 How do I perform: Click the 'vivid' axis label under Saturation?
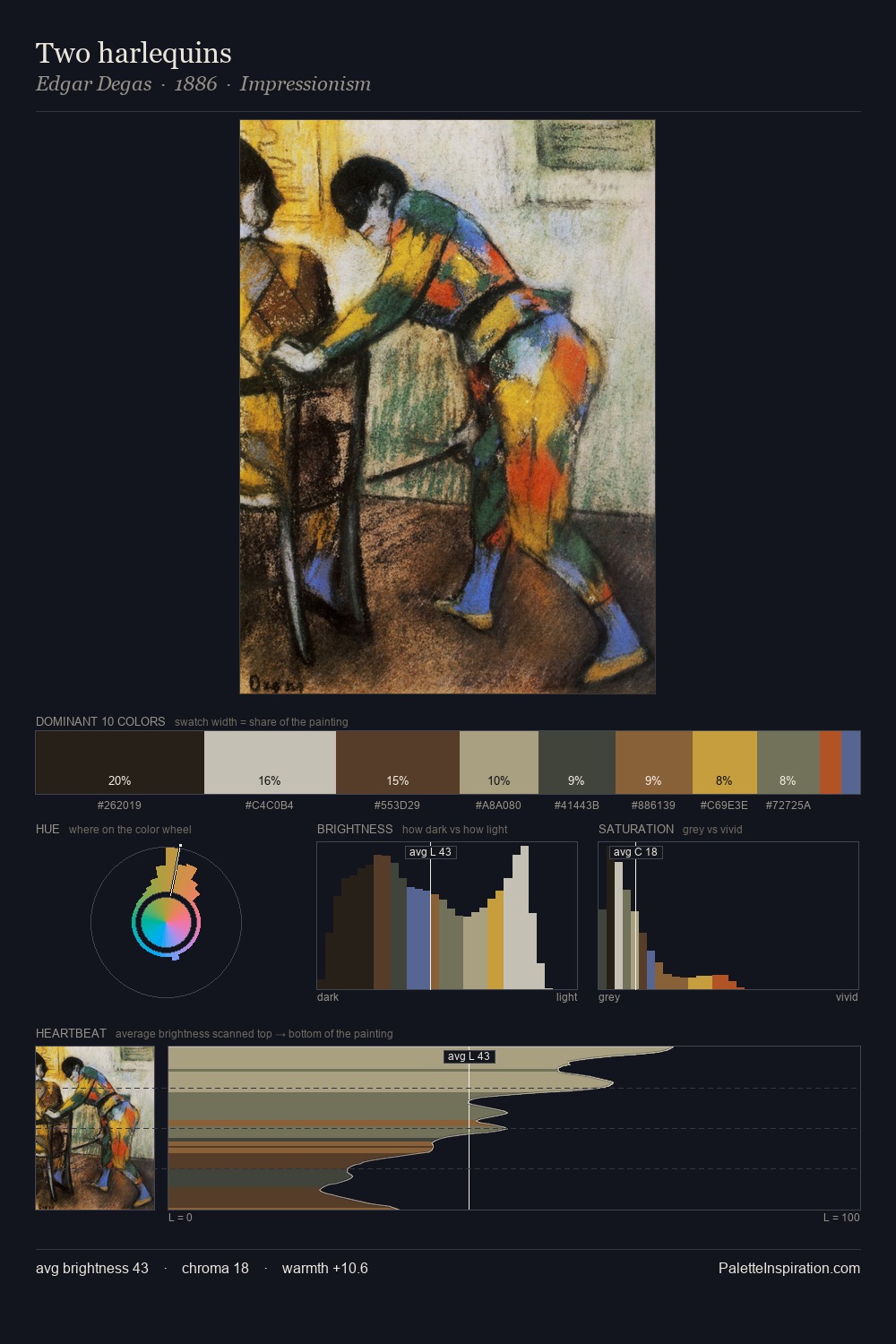pyautogui.click(x=847, y=997)
